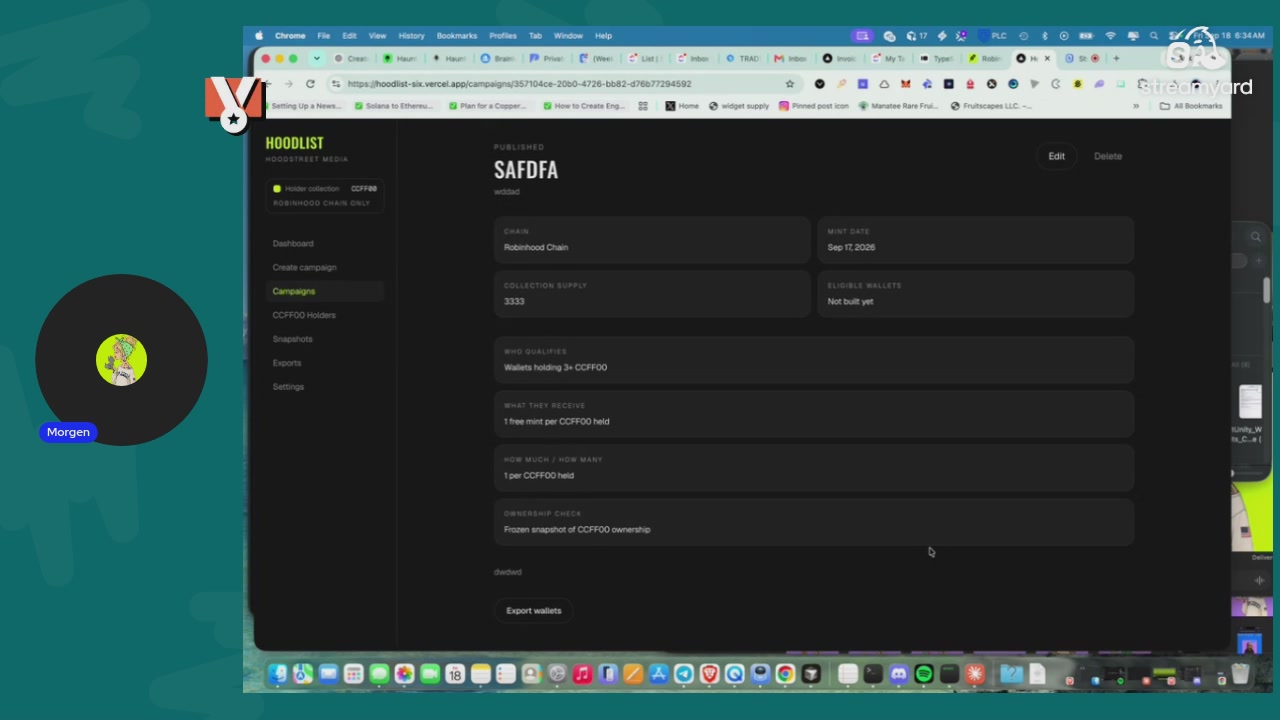This screenshot has width=1280, height=720.
Task: Switch to the TRAD browser tab
Action: coord(744,58)
